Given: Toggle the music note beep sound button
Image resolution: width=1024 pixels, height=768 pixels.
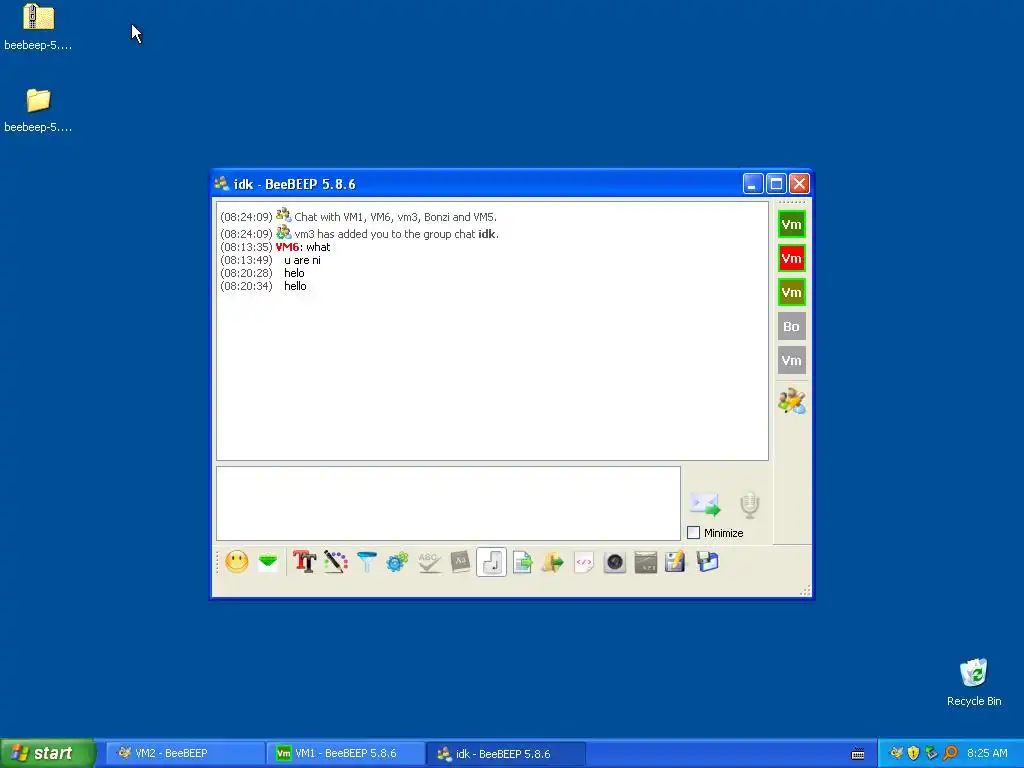Looking at the screenshot, I should click(492, 562).
